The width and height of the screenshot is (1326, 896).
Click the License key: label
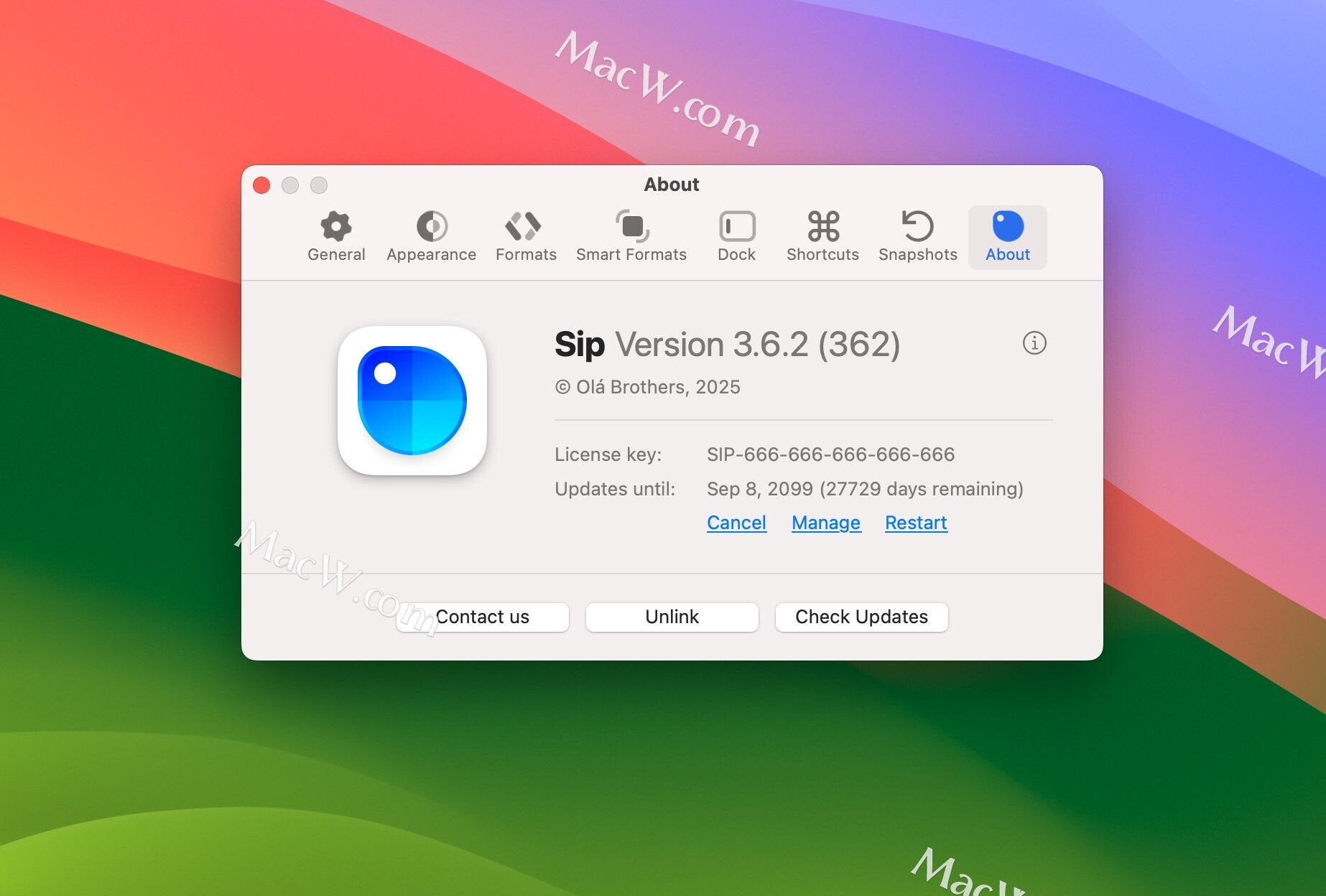tap(608, 454)
